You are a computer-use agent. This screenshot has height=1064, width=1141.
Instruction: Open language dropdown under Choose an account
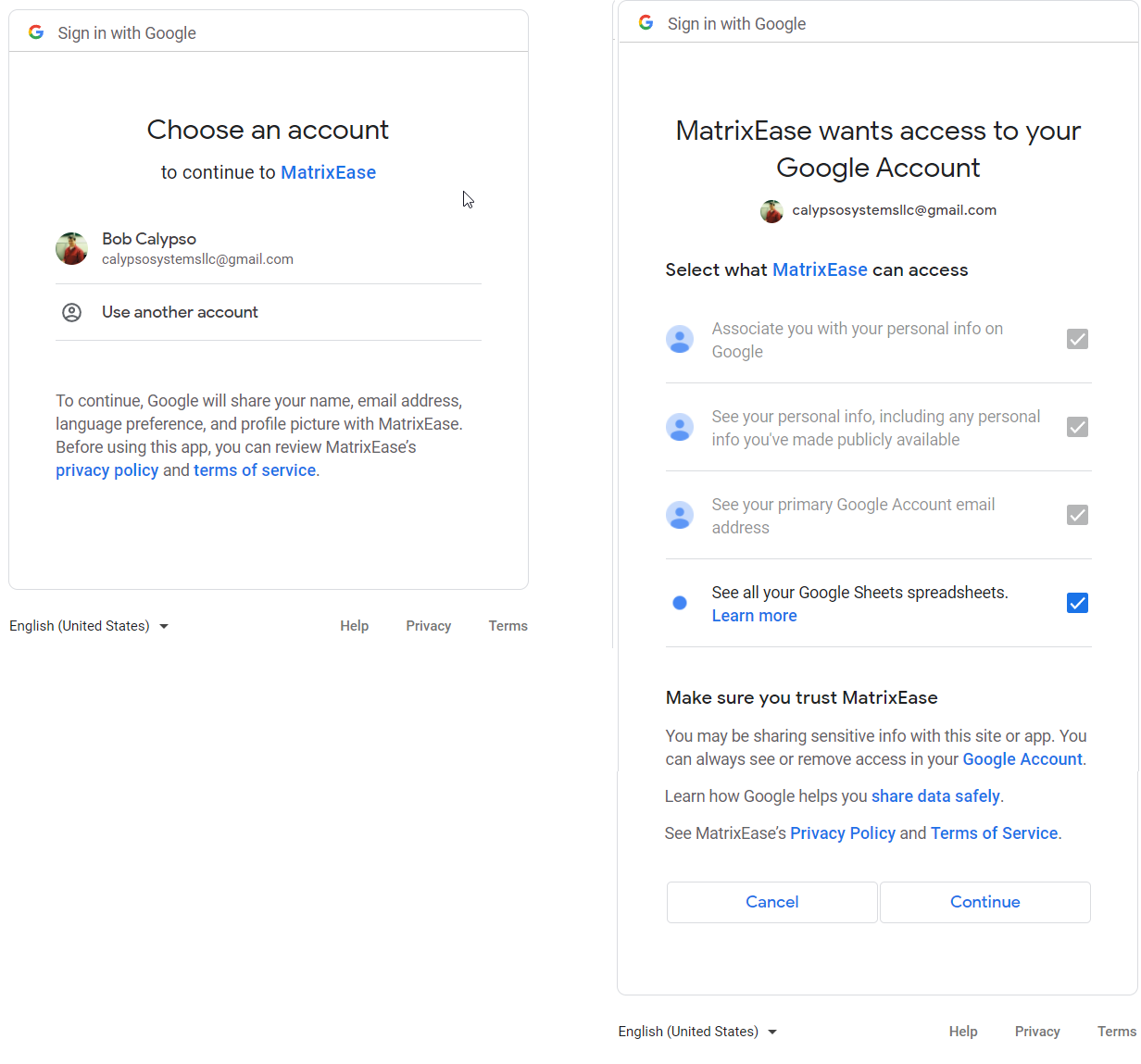(x=89, y=626)
